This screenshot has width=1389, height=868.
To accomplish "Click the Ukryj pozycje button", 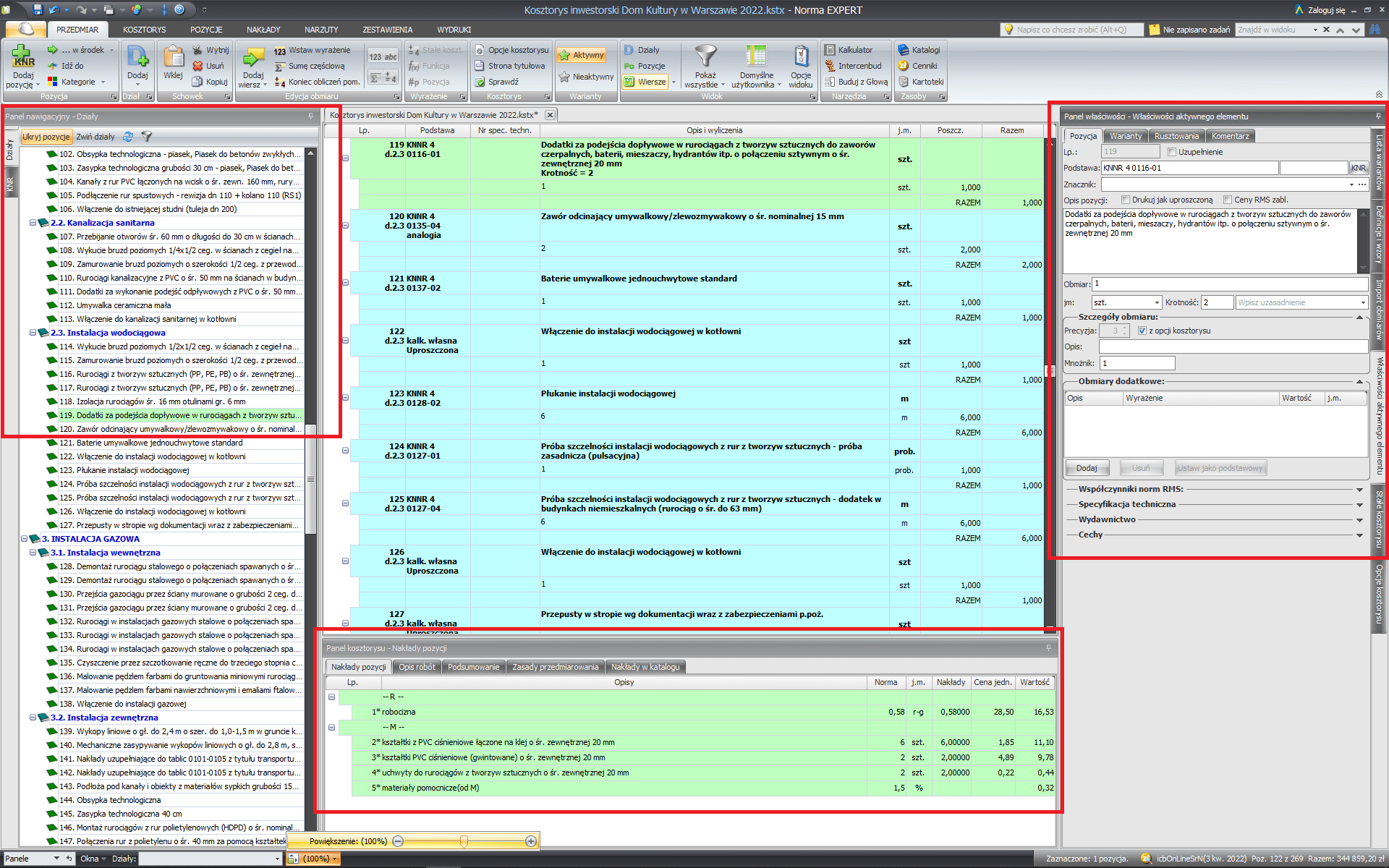I will (x=46, y=137).
